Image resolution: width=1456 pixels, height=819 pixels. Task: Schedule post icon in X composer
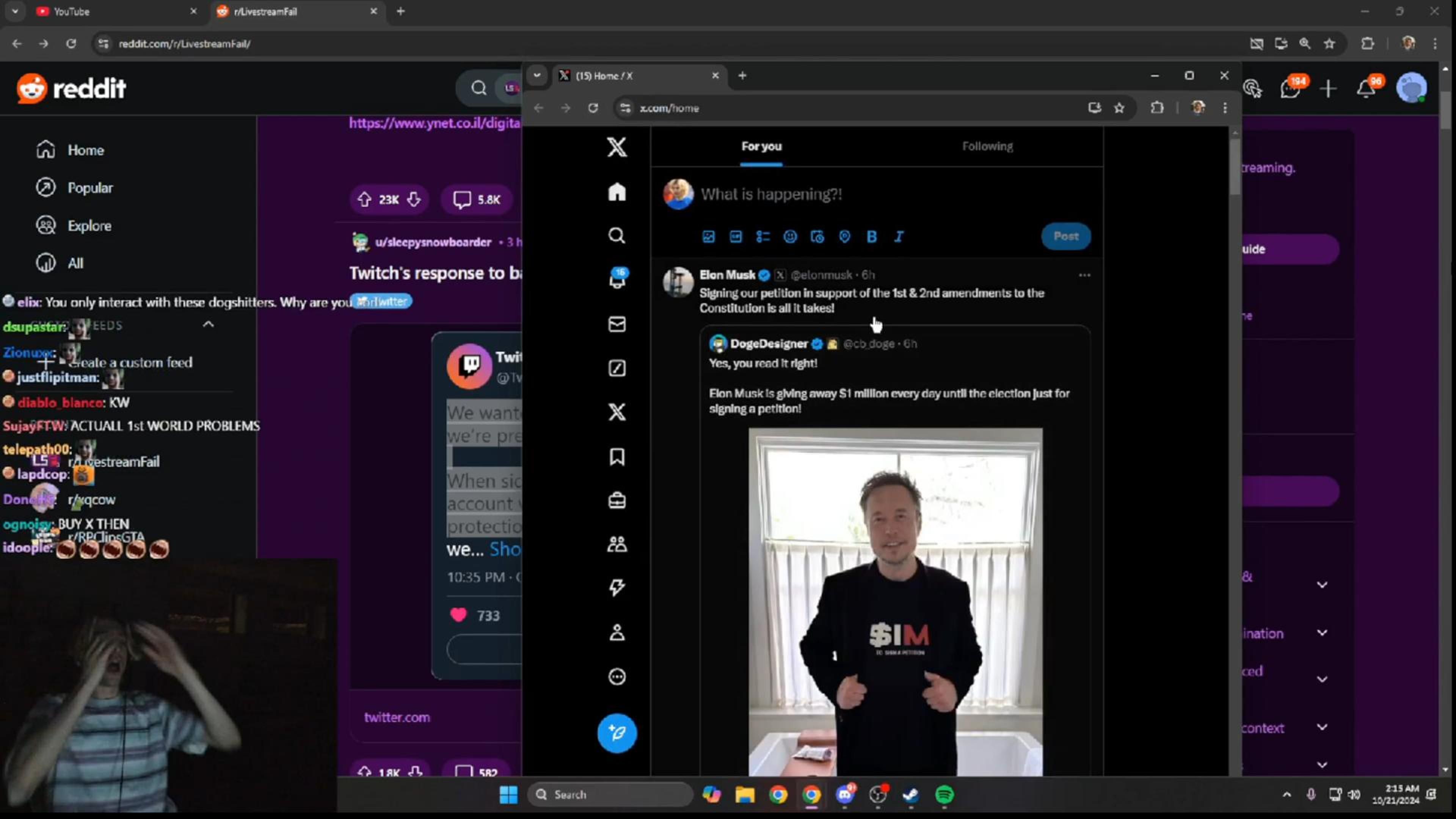pos(817,237)
